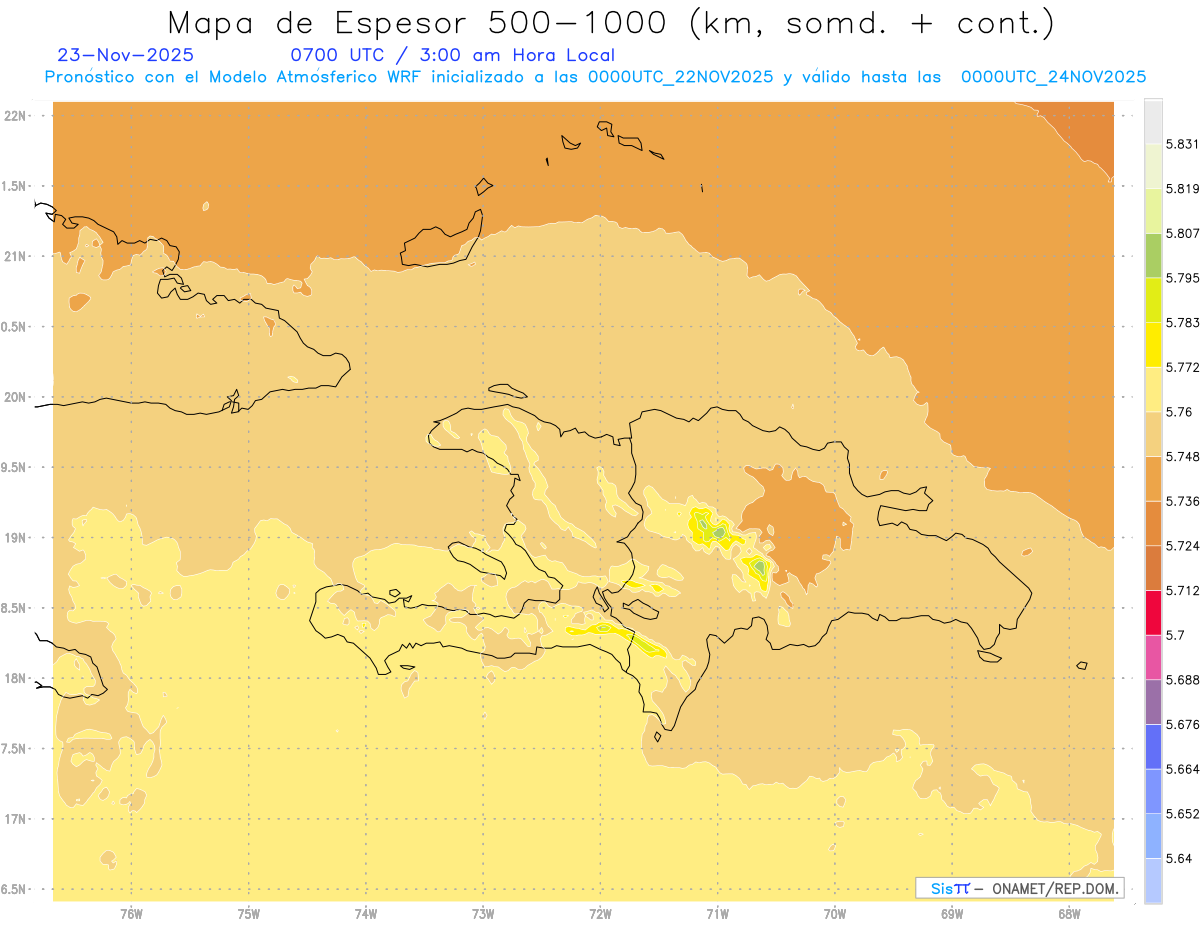Select the red swatch between 5.712 and 5.7
The image size is (1200, 927).
point(1153,612)
